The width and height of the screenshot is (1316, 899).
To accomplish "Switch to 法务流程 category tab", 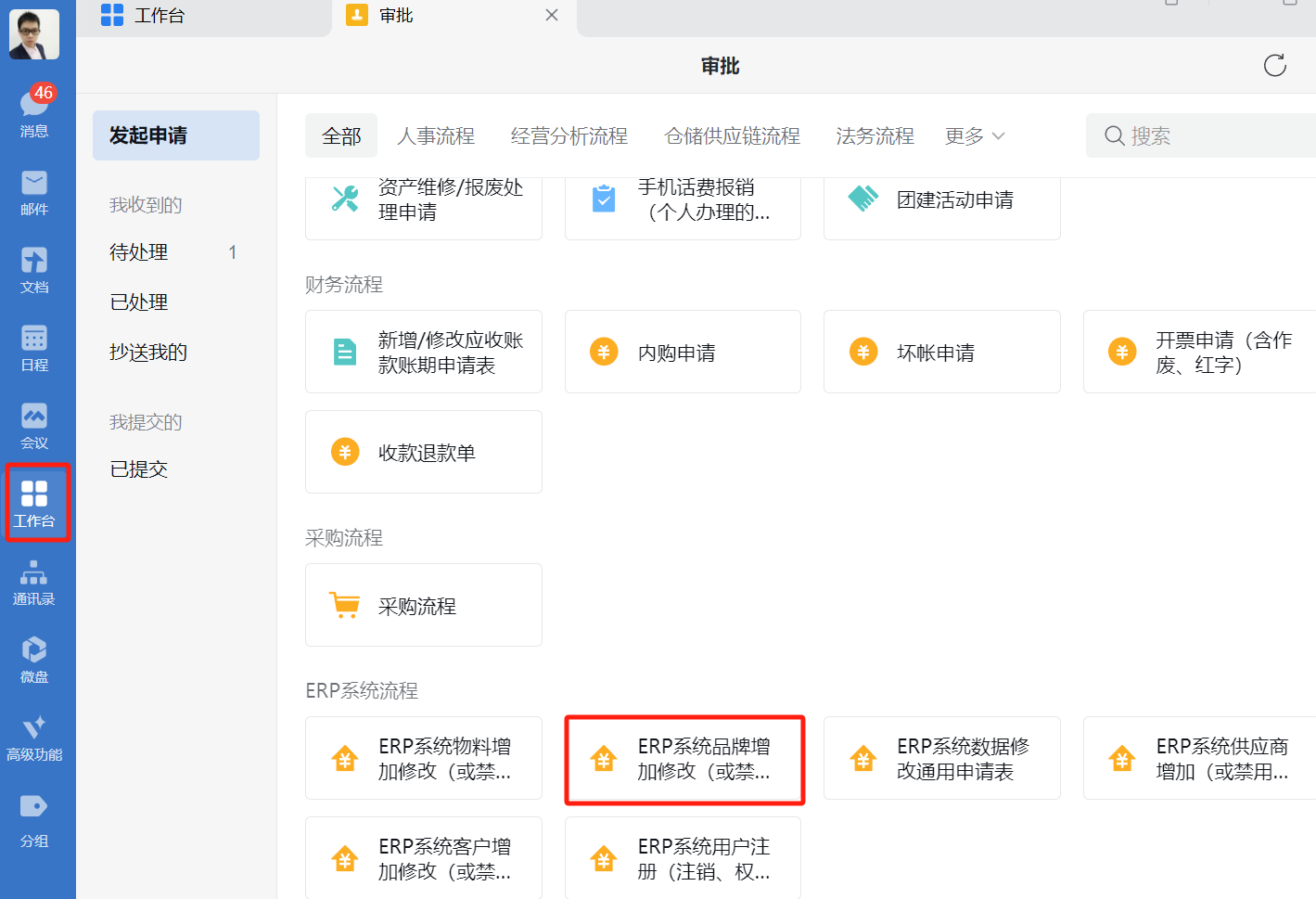I will 875,135.
